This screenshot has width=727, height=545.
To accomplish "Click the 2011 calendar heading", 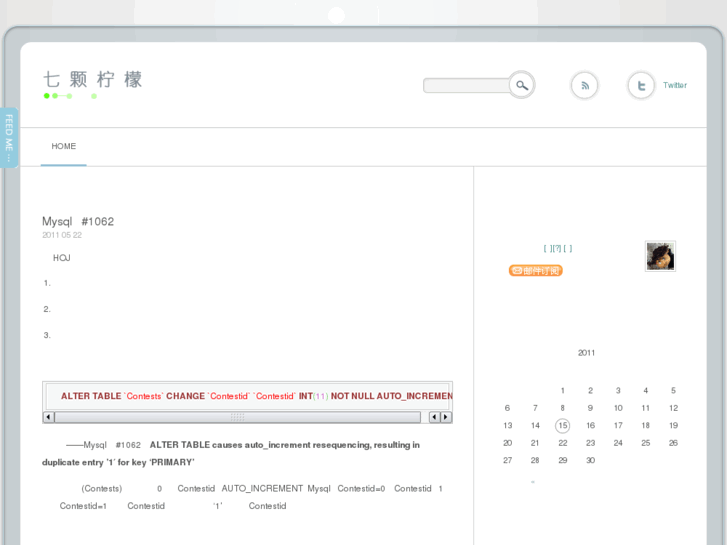I will 587,353.
